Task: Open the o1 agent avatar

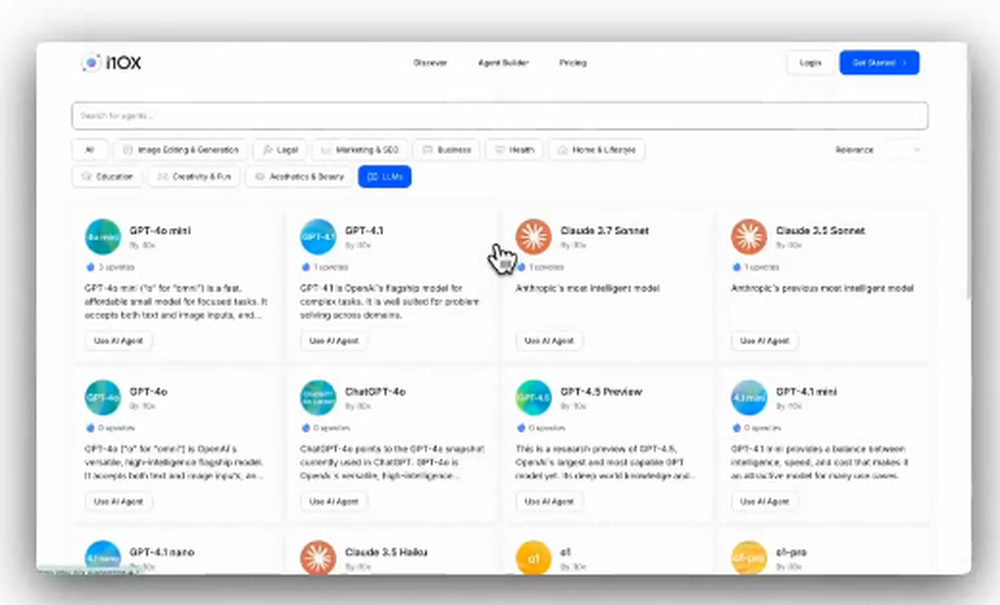Action: (x=534, y=557)
